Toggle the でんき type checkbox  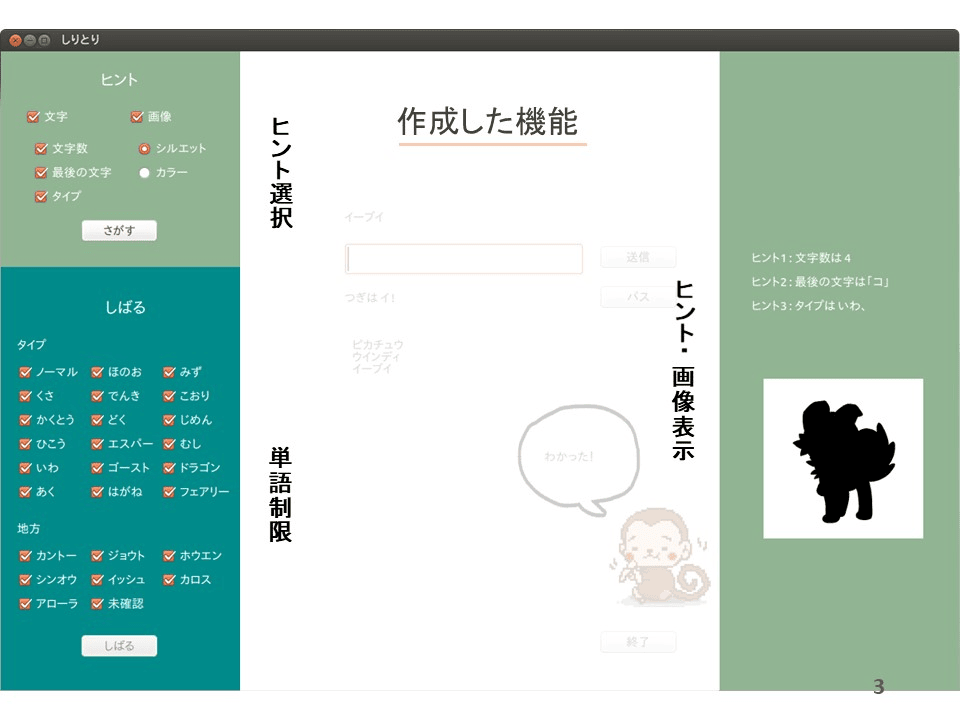click(97, 396)
